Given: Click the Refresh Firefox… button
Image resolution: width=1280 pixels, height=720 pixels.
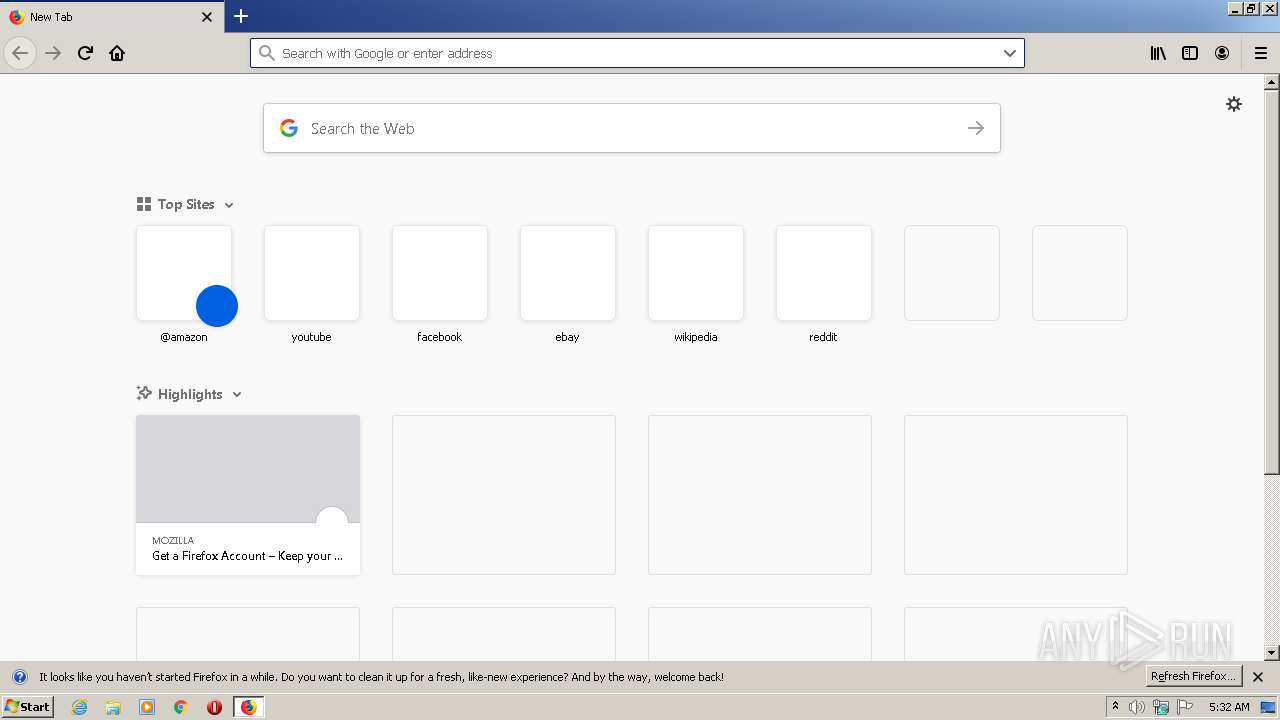Looking at the screenshot, I should (1193, 677).
